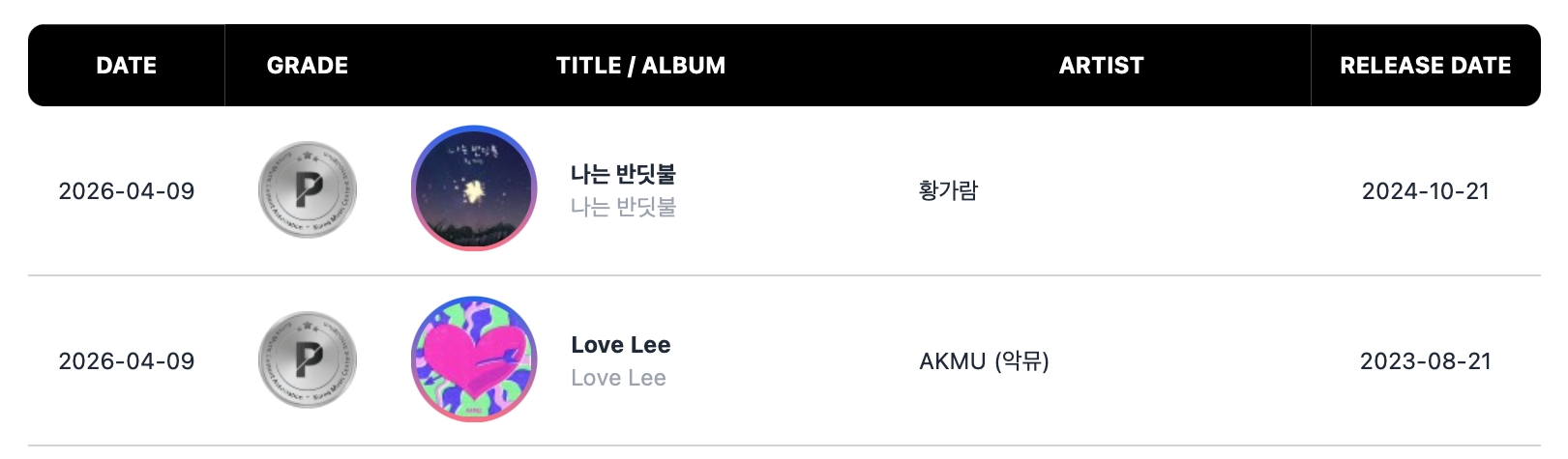Open the Love Lee pink heart album cover
The width and height of the screenshot is (1568, 459).
pos(474,359)
